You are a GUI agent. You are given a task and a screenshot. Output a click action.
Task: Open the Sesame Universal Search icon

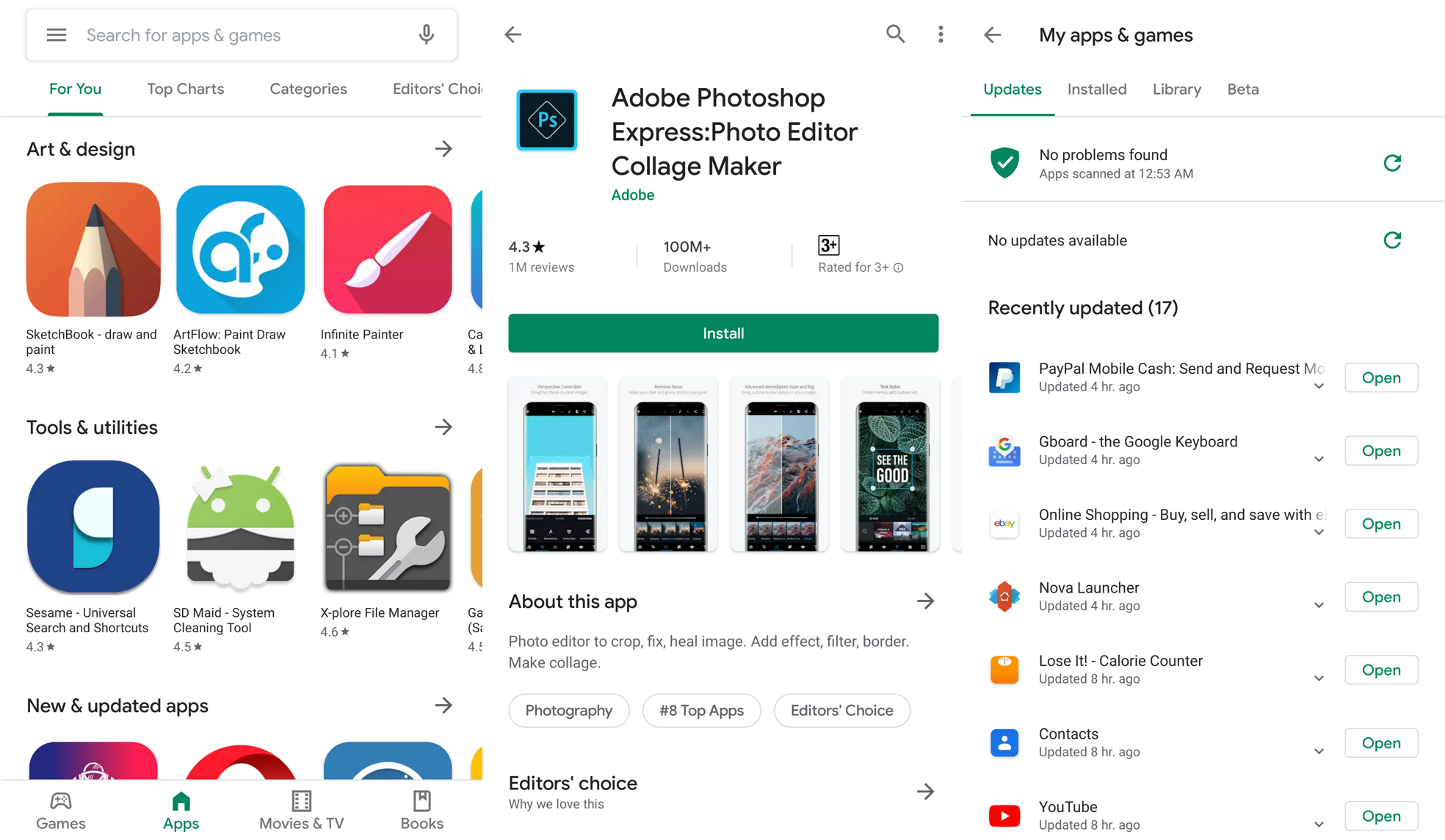[x=93, y=526]
